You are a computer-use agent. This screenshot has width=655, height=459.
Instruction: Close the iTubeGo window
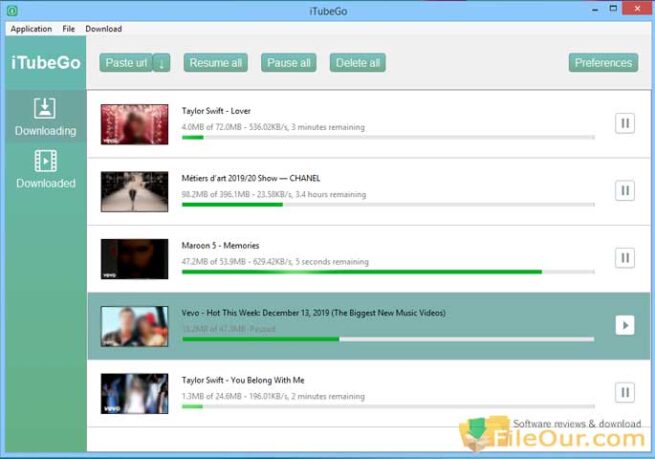tap(637, 9)
